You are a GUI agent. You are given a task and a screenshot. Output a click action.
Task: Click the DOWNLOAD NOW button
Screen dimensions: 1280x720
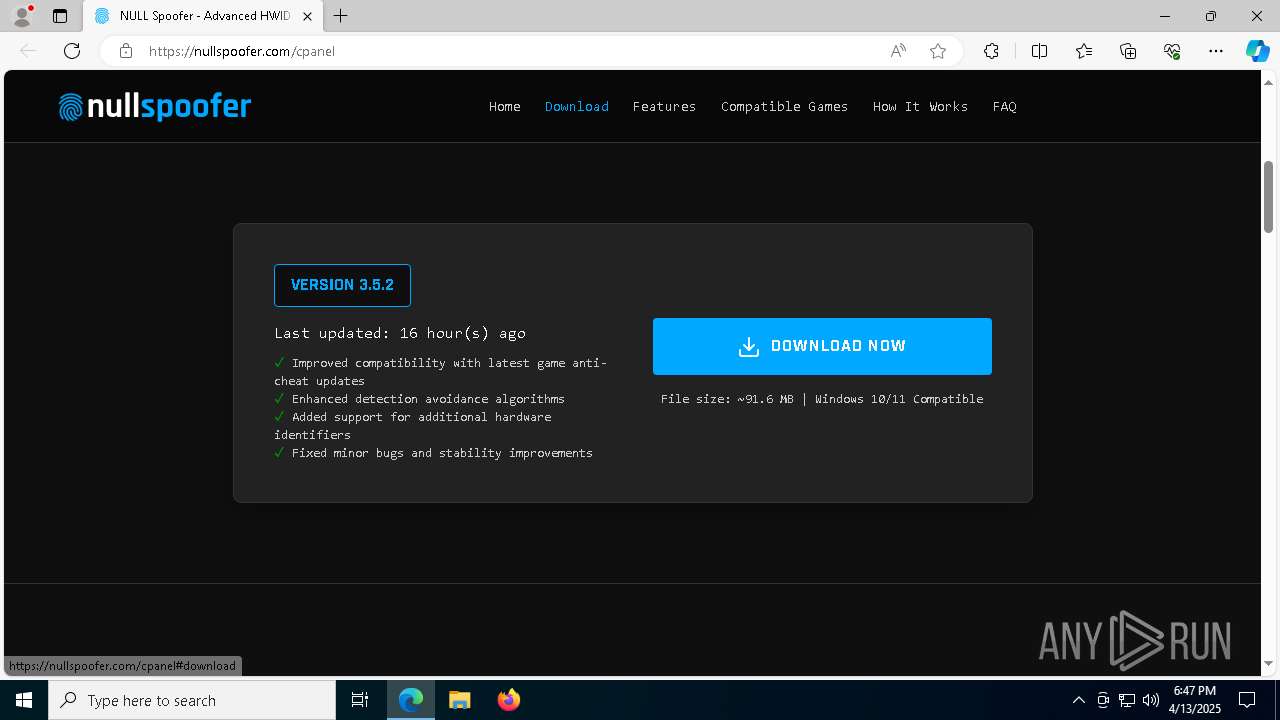pyautogui.click(x=822, y=346)
